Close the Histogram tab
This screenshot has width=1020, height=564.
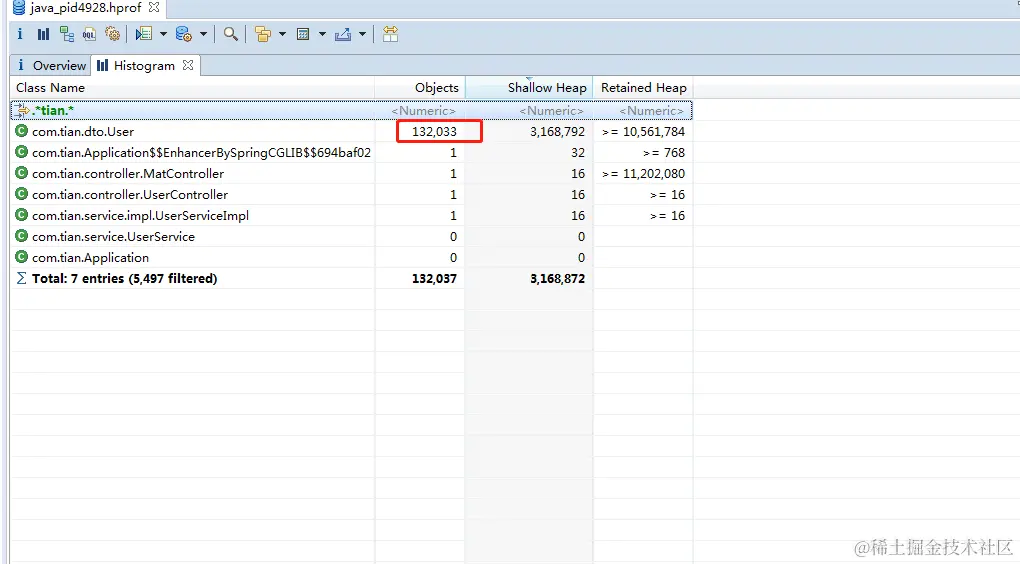(188, 65)
